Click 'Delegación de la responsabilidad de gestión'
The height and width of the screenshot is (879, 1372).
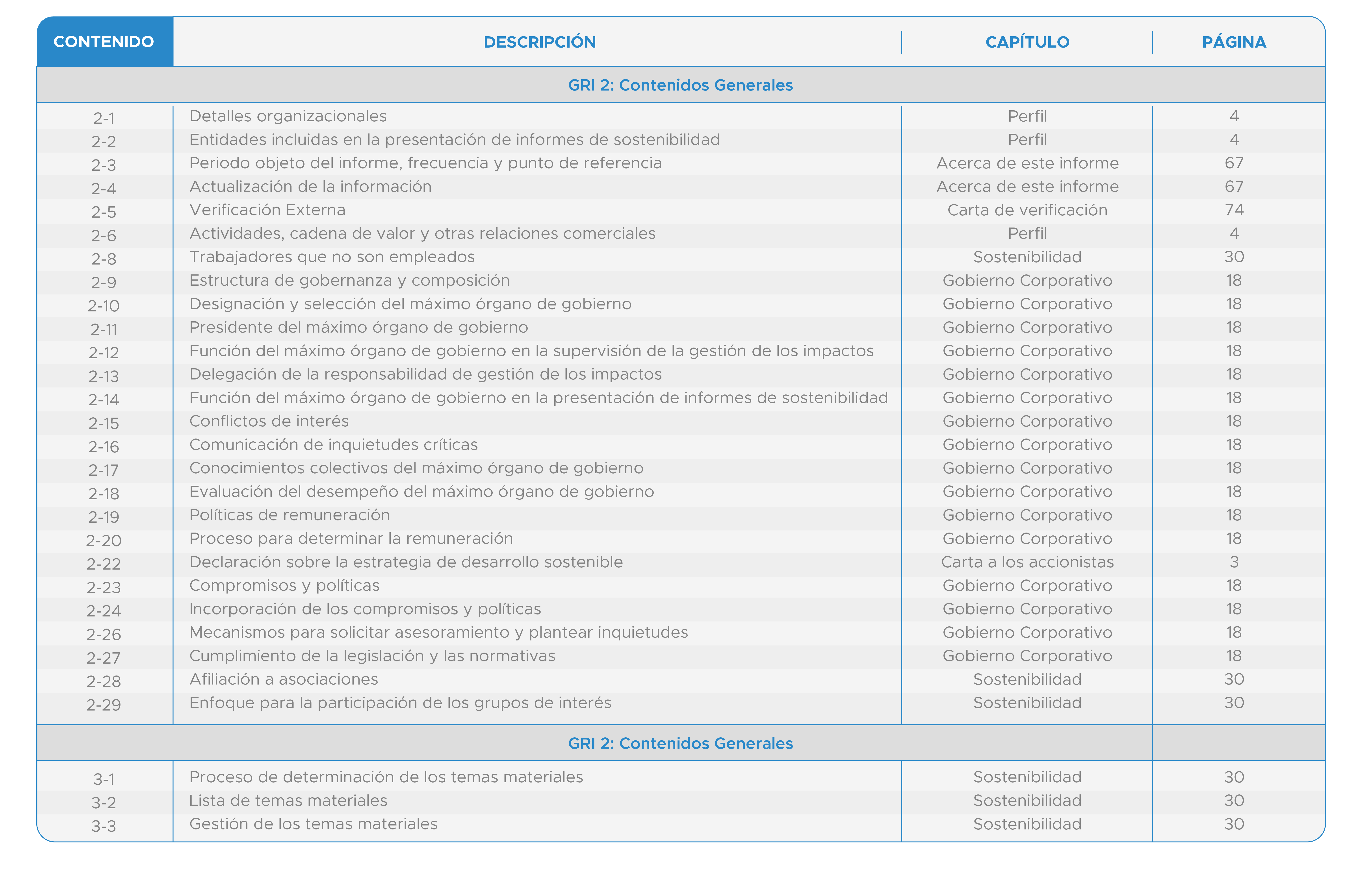(425, 374)
